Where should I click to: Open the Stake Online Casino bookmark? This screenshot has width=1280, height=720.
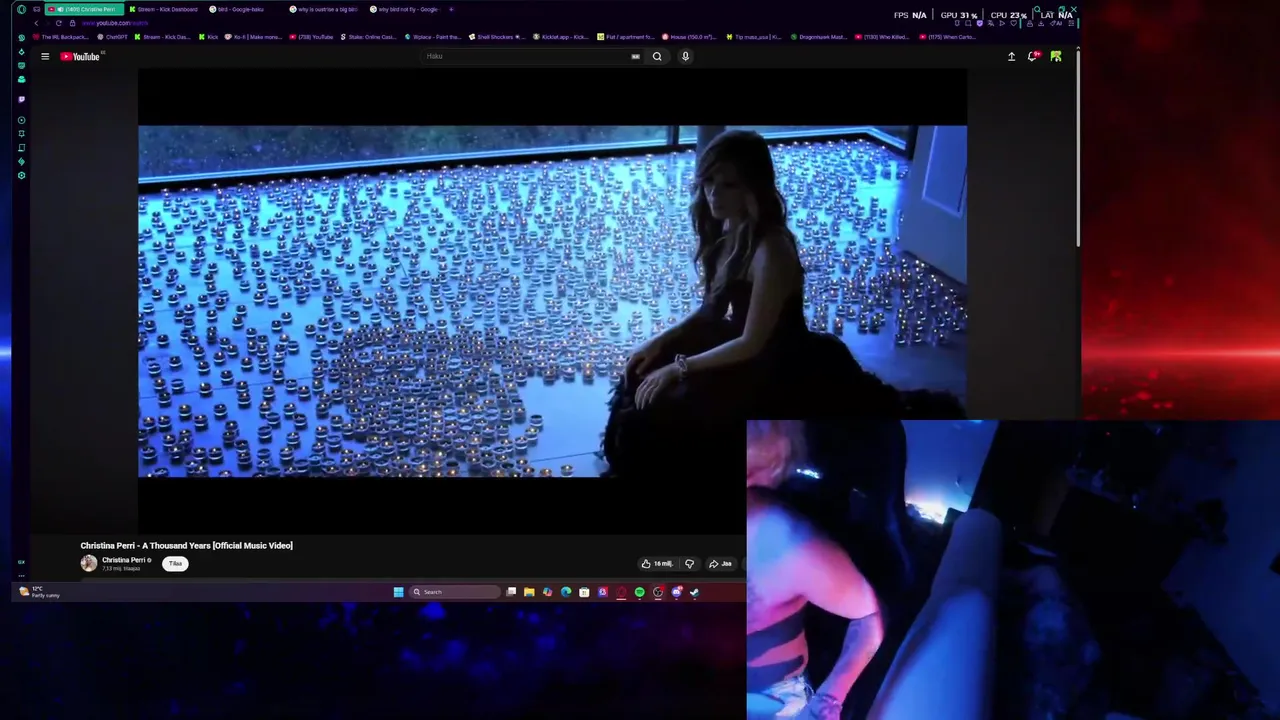[x=368, y=37]
